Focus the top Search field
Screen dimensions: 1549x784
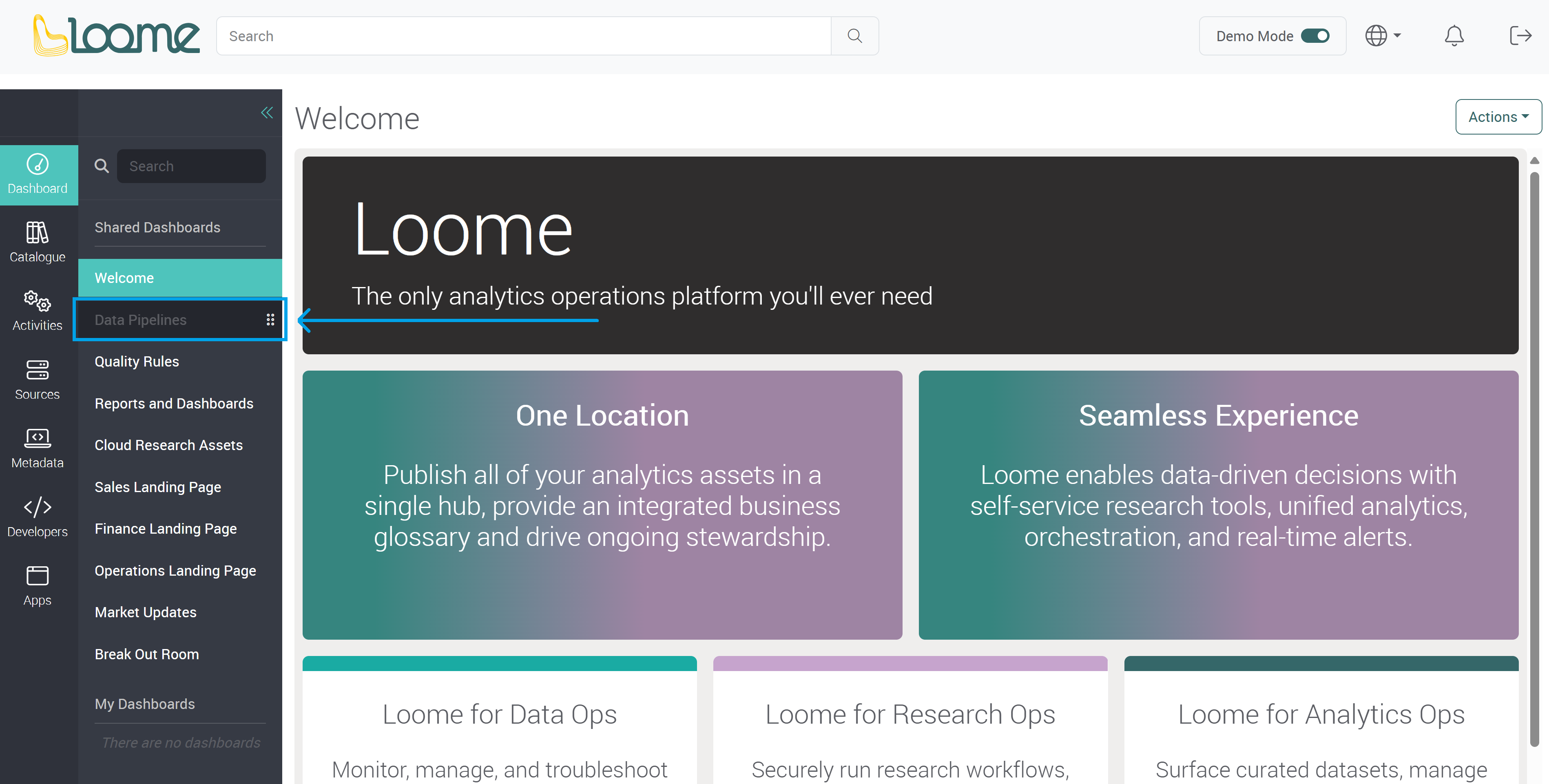coord(524,36)
